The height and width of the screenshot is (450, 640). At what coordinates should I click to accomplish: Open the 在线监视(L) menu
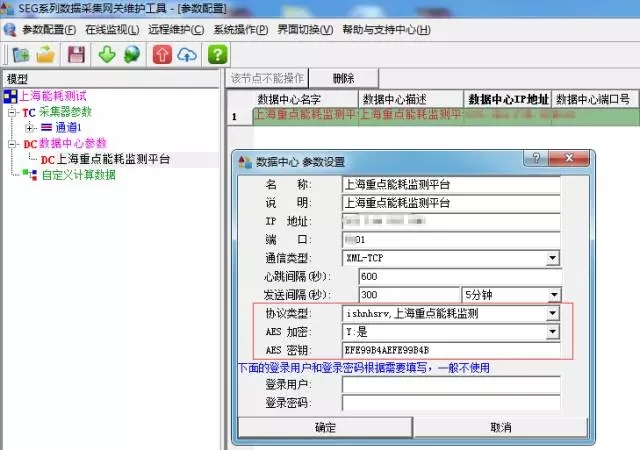click(112, 30)
